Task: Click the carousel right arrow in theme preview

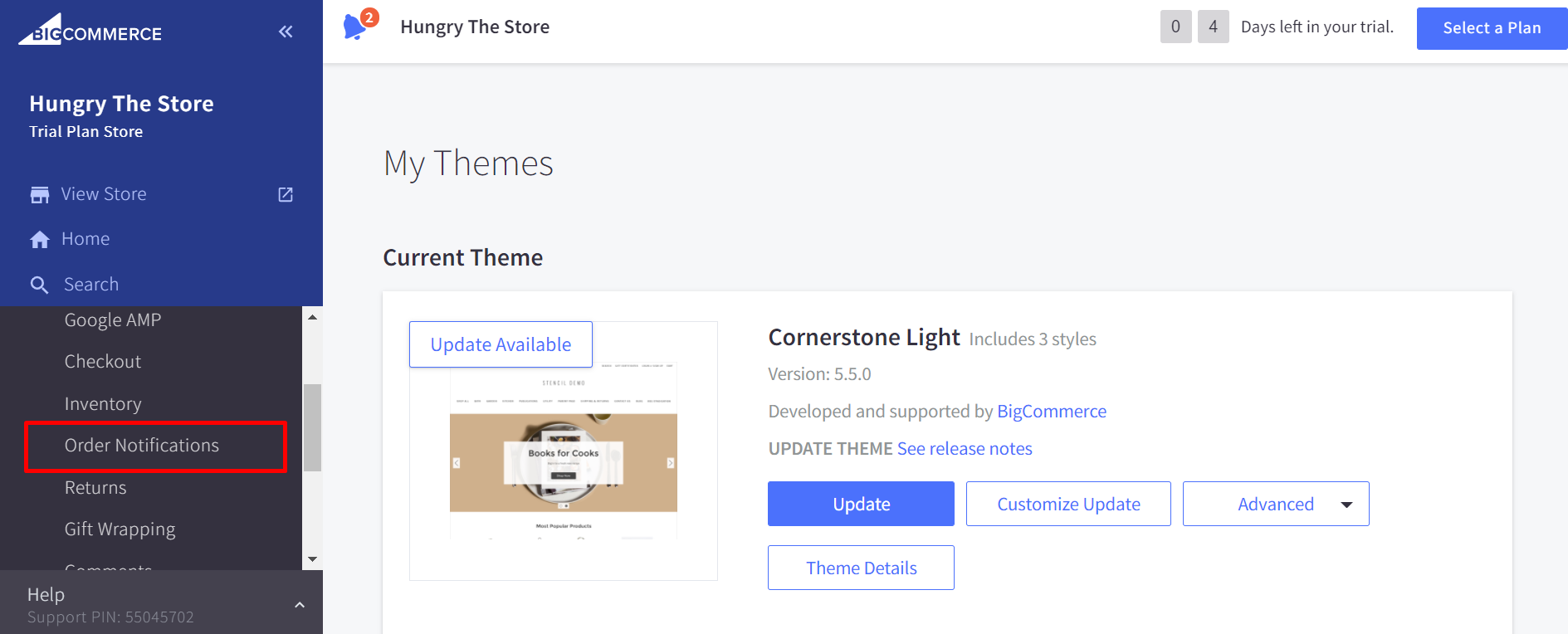Action: click(x=670, y=463)
